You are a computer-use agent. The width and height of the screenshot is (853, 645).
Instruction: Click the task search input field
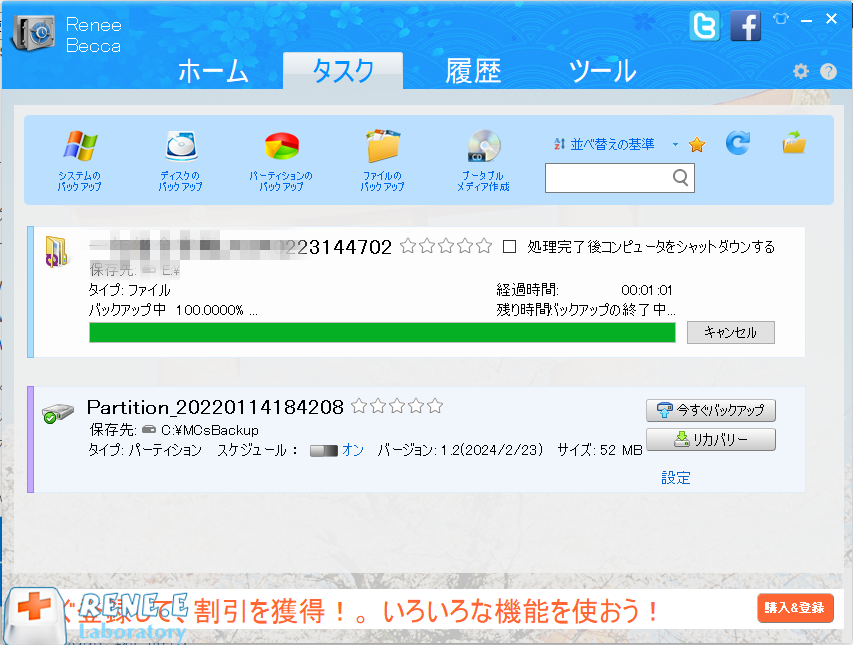tap(620, 178)
